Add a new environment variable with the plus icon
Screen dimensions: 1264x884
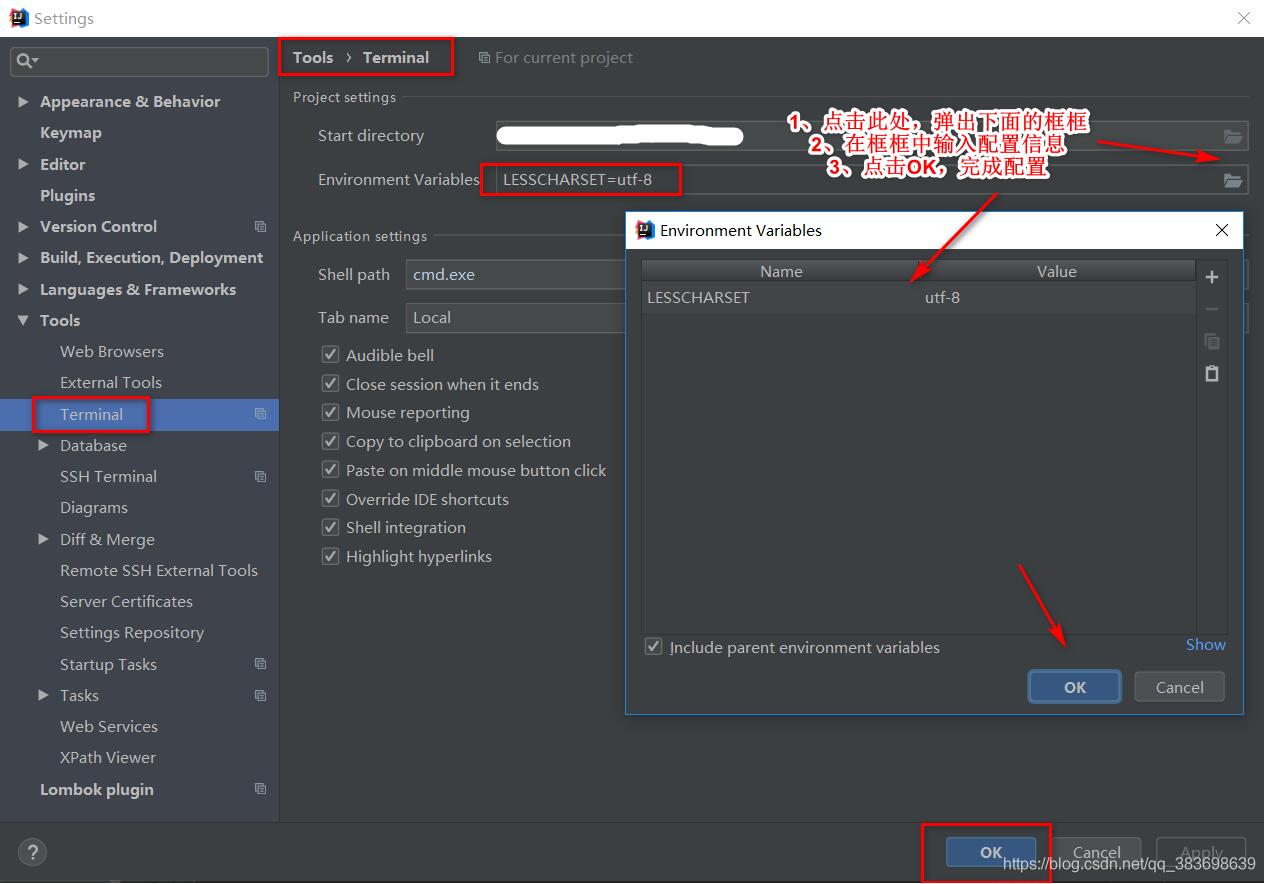coord(1211,277)
